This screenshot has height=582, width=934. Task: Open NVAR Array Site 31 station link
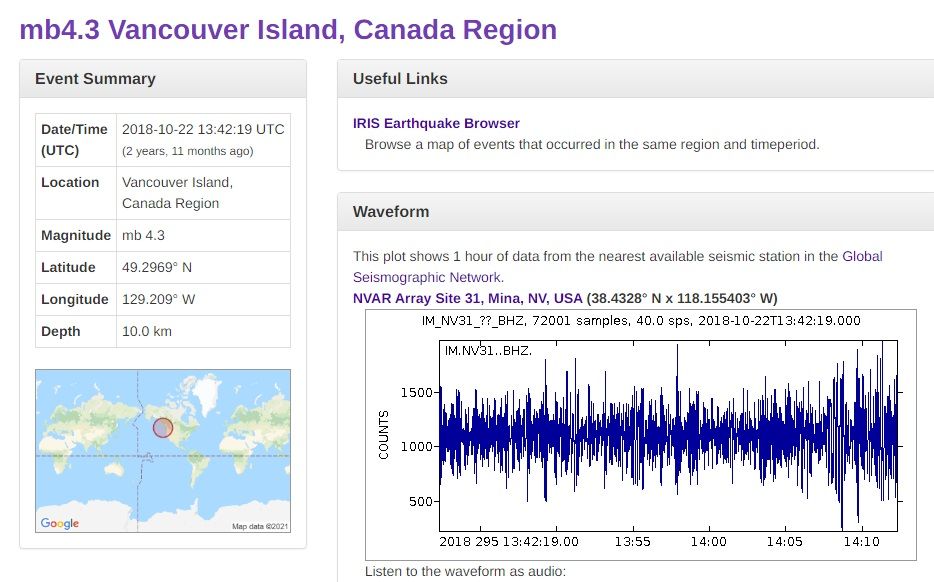468,298
